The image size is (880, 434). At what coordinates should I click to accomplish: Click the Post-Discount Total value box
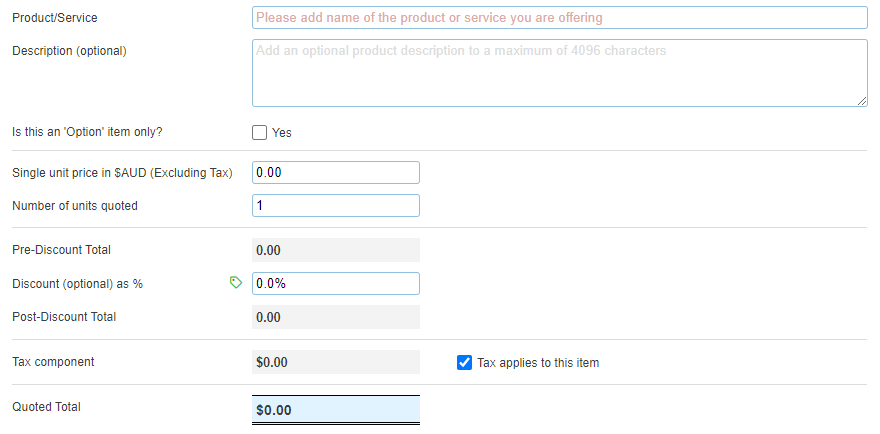tap(336, 317)
